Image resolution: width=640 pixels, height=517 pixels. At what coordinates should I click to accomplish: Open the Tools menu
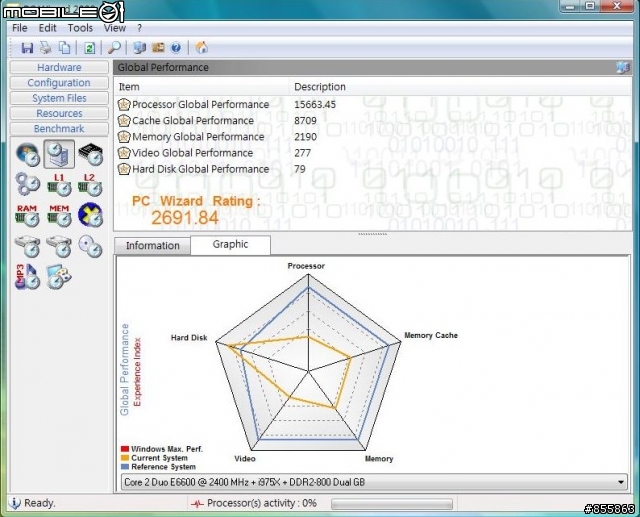pos(80,28)
